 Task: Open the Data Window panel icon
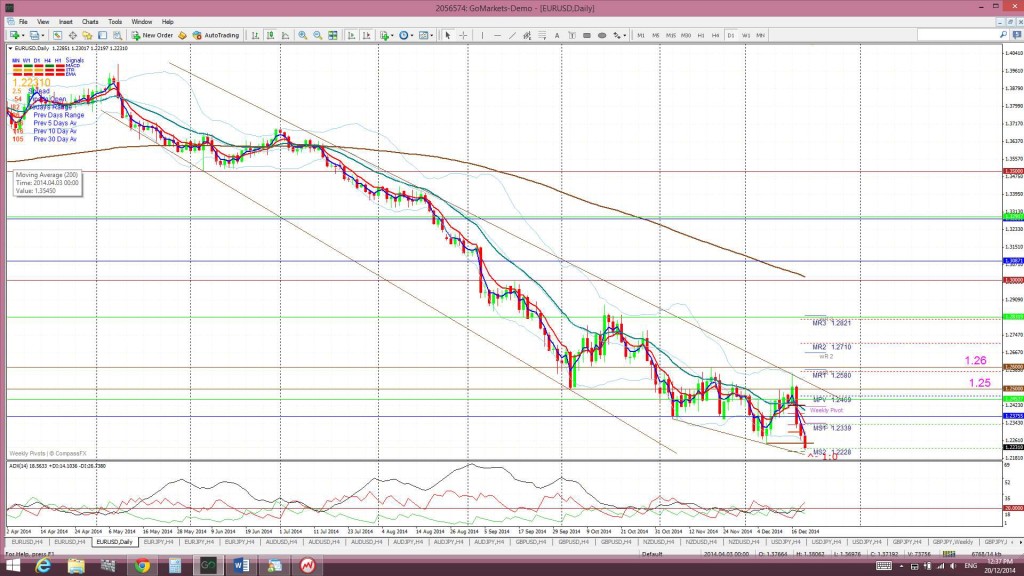point(72,35)
